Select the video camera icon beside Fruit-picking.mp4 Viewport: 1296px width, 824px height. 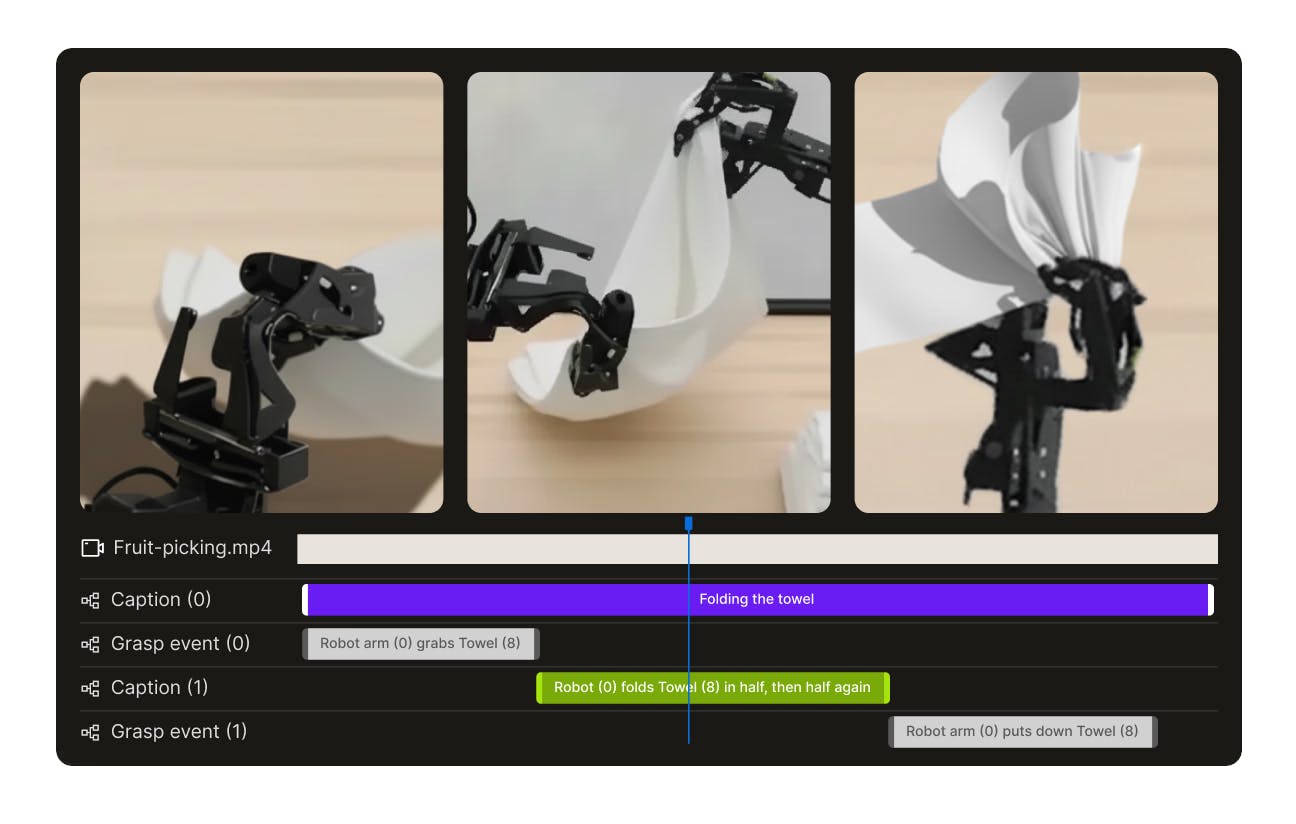coord(93,548)
